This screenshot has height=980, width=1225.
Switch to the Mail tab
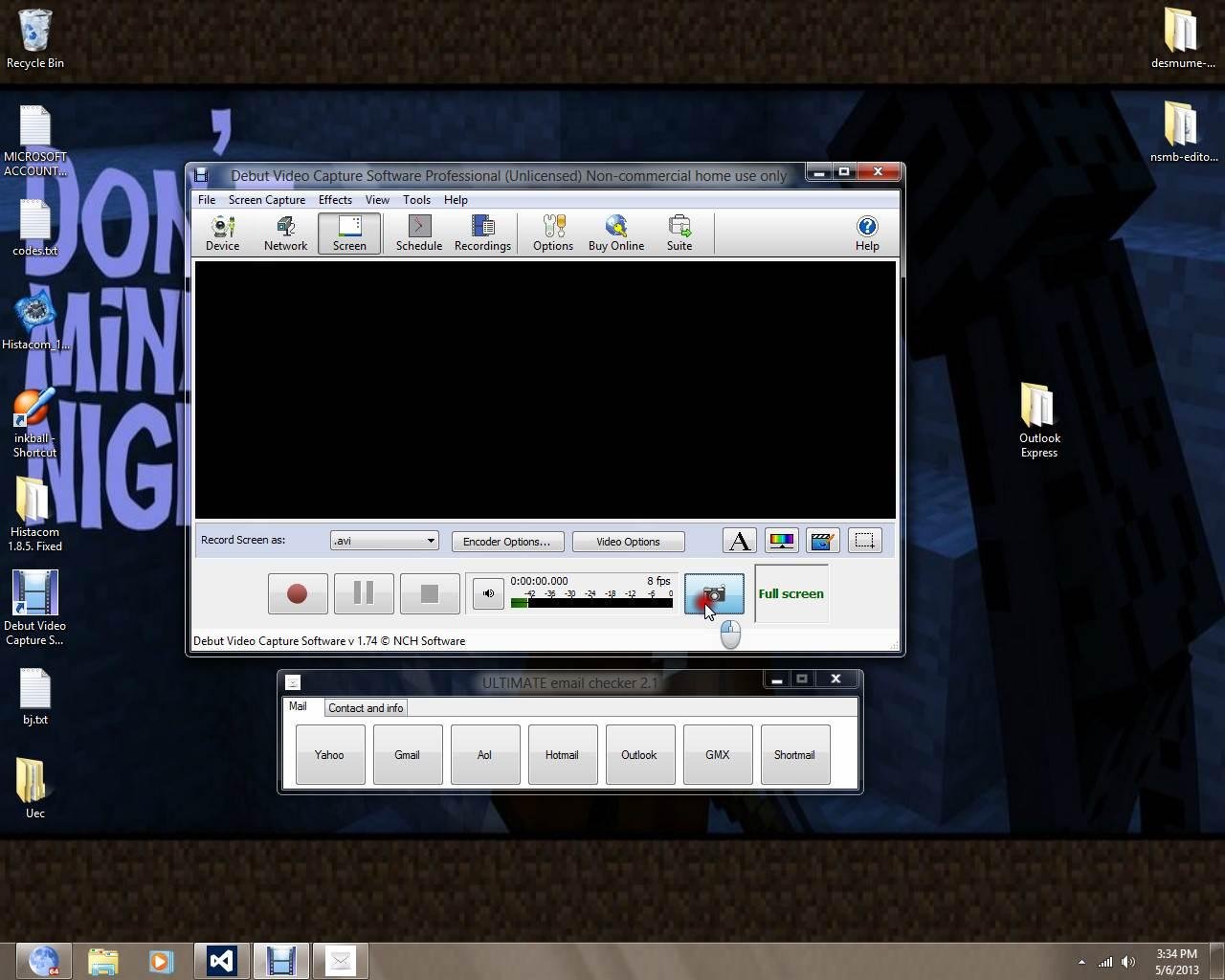tap(299, 706)
